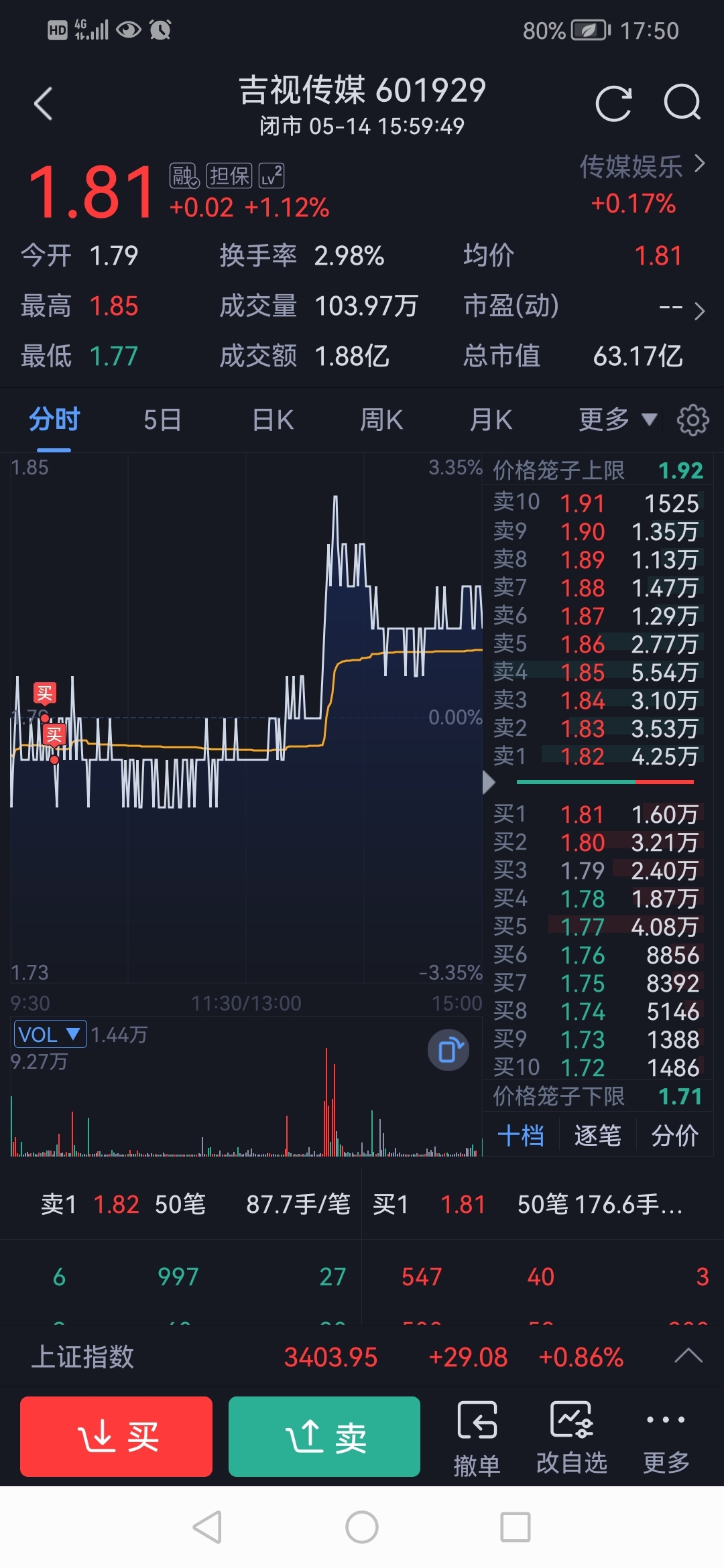
Task: Tap queue order value 547
Action: [x=422, y=1277]
